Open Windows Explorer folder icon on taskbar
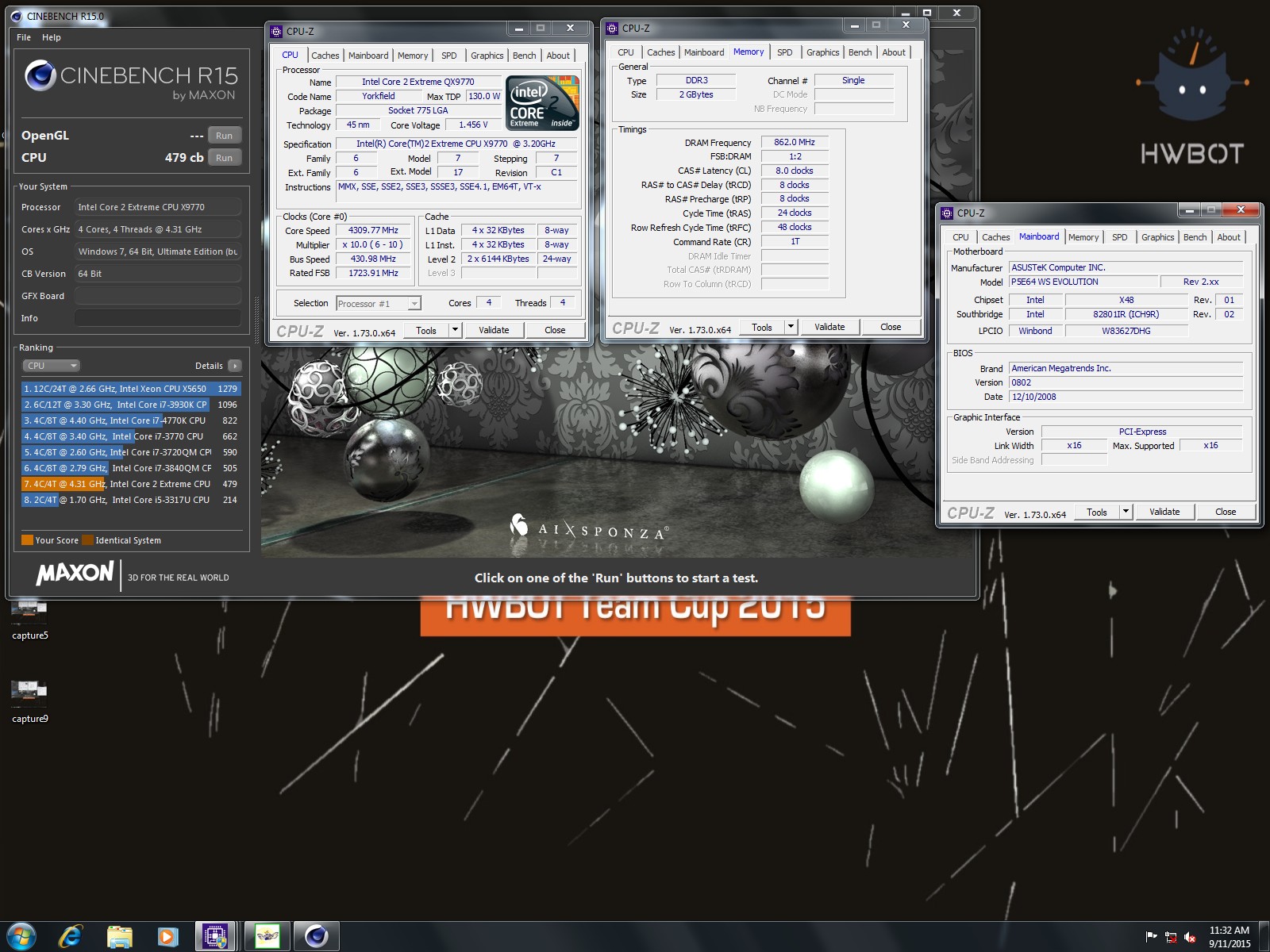 (x=119, y=937)
